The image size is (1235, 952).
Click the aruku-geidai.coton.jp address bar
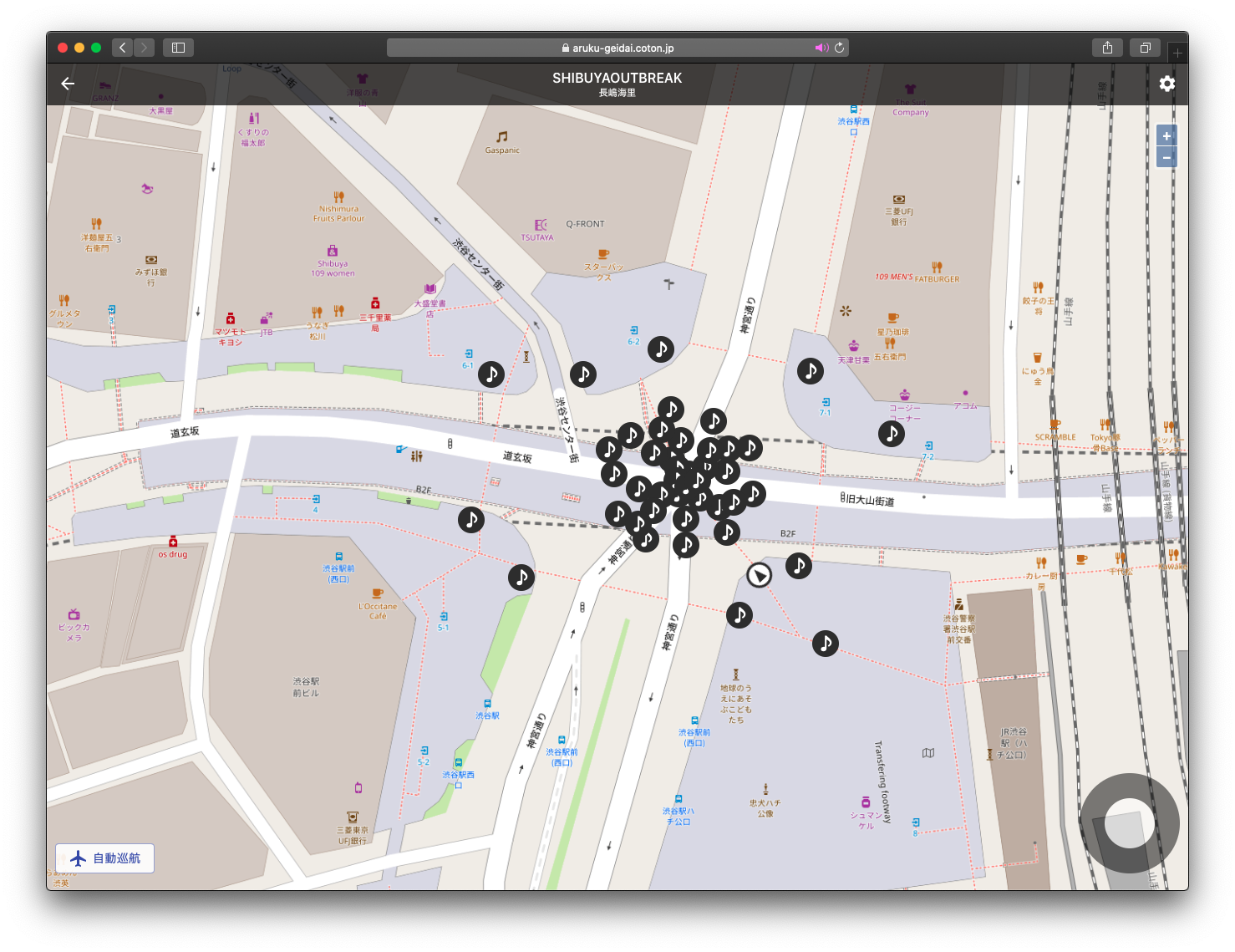click(618, 48)
